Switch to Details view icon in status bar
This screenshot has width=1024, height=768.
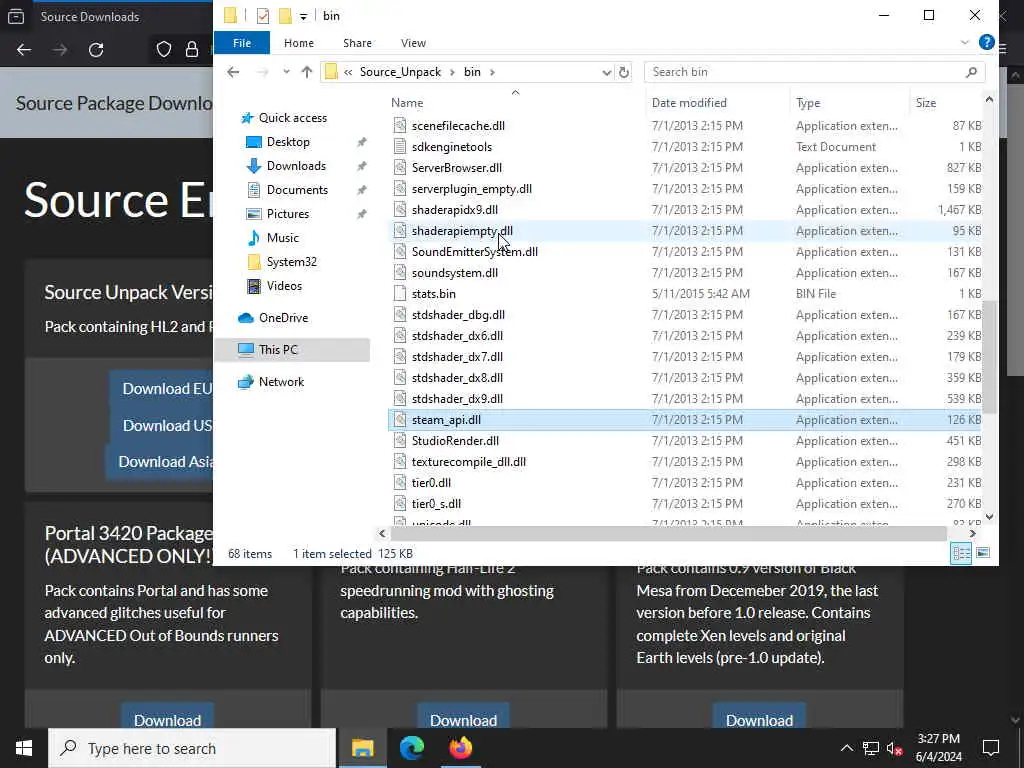961,553
